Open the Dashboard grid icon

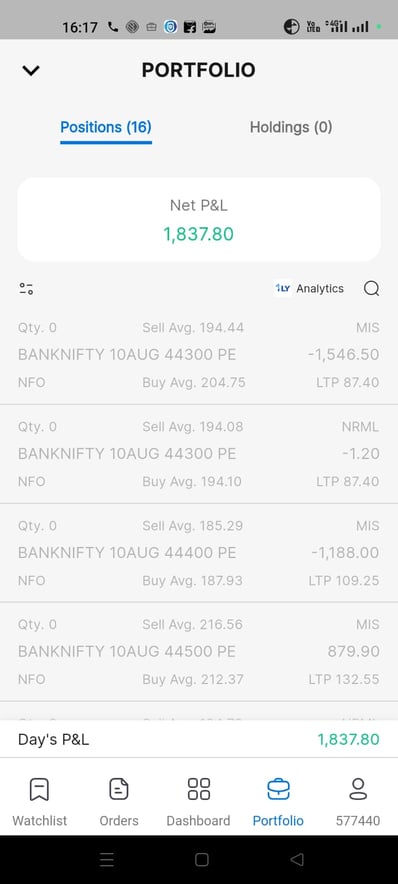pyautogui.click(x=198, y=789)
